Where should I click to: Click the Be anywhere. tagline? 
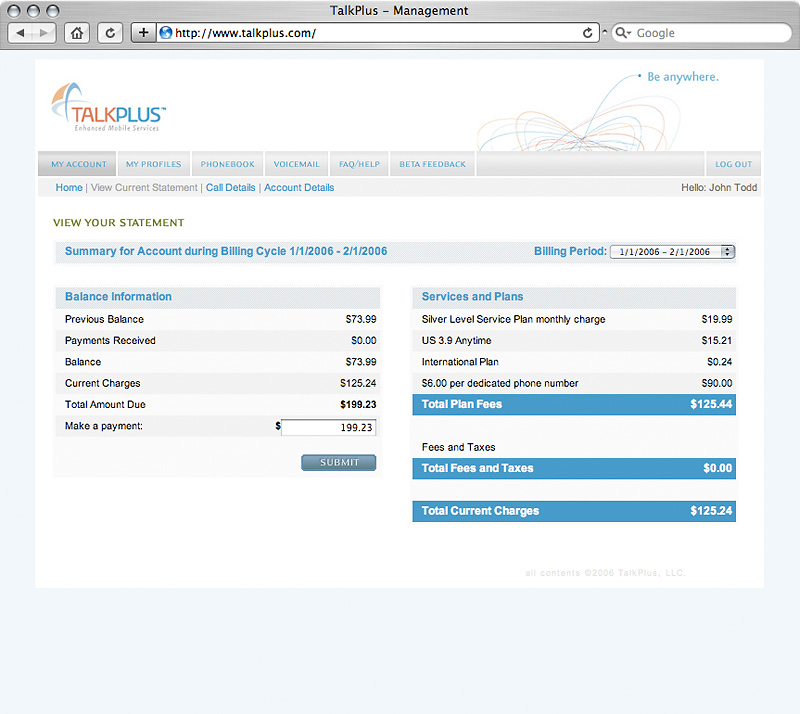[683, 77]
